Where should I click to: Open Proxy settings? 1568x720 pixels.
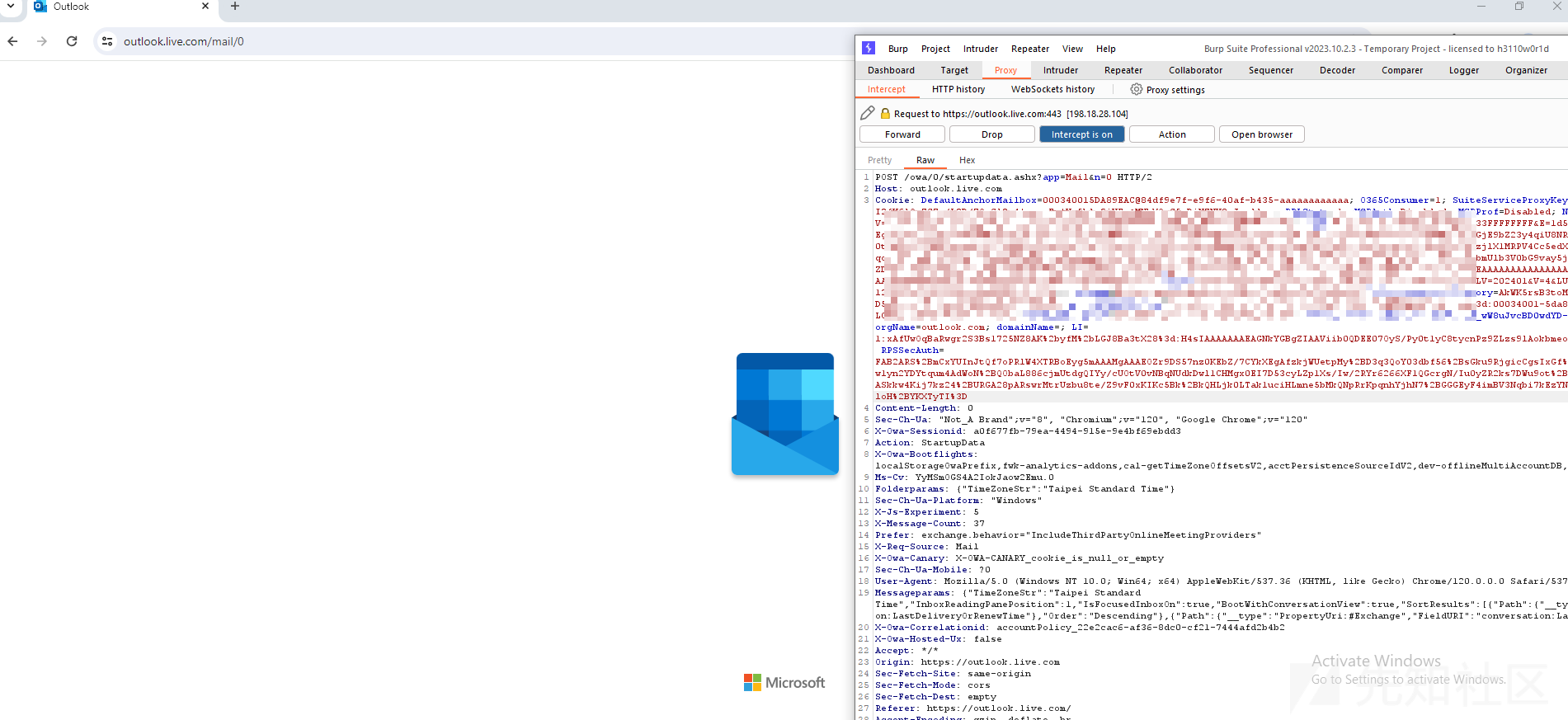[x=1175, y=90]
